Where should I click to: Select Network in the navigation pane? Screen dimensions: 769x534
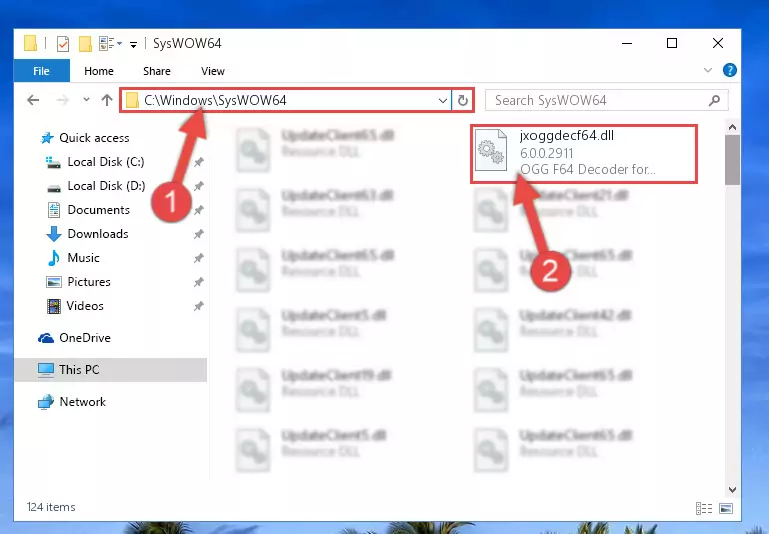pyautogui.click(x=82, y=402)
